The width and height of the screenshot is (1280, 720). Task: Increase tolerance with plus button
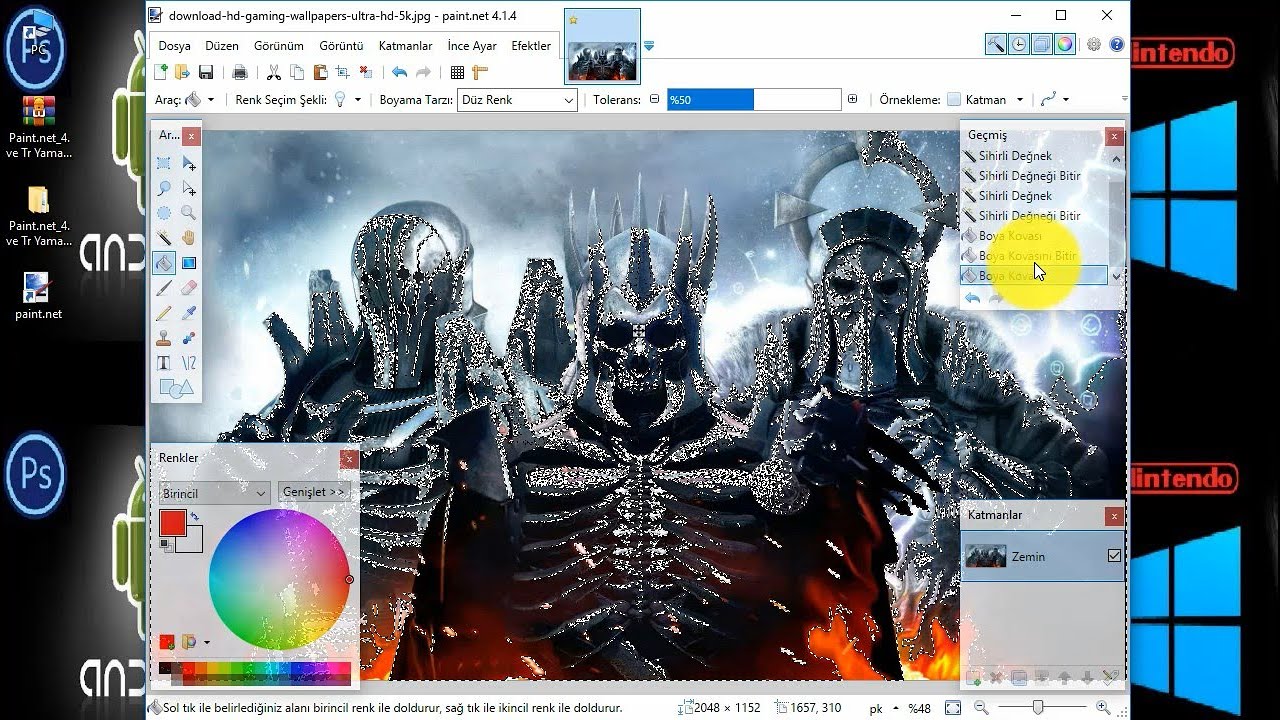pyautogui.click(x=852, y=99)
